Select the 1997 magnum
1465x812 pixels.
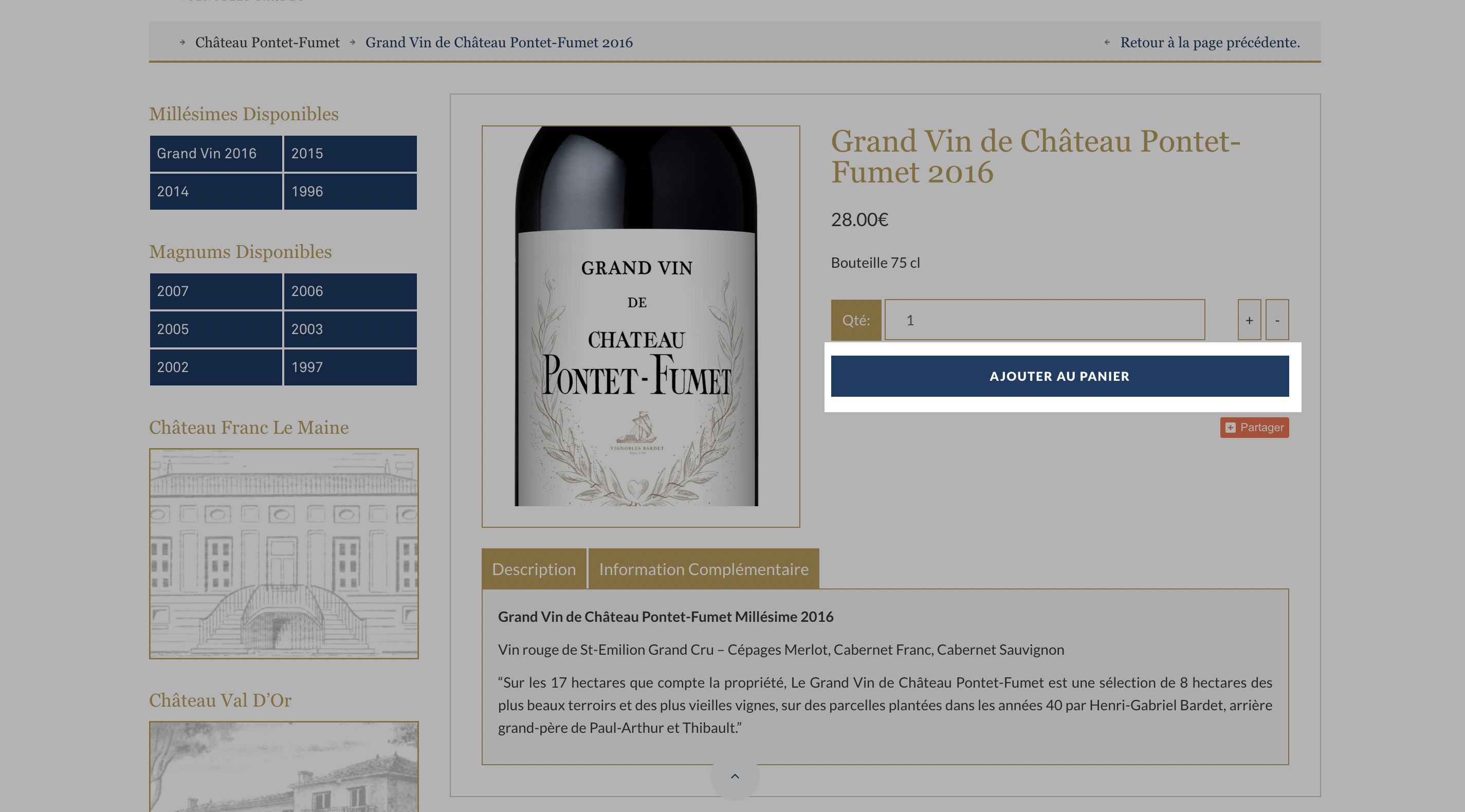tap(351, 367)
